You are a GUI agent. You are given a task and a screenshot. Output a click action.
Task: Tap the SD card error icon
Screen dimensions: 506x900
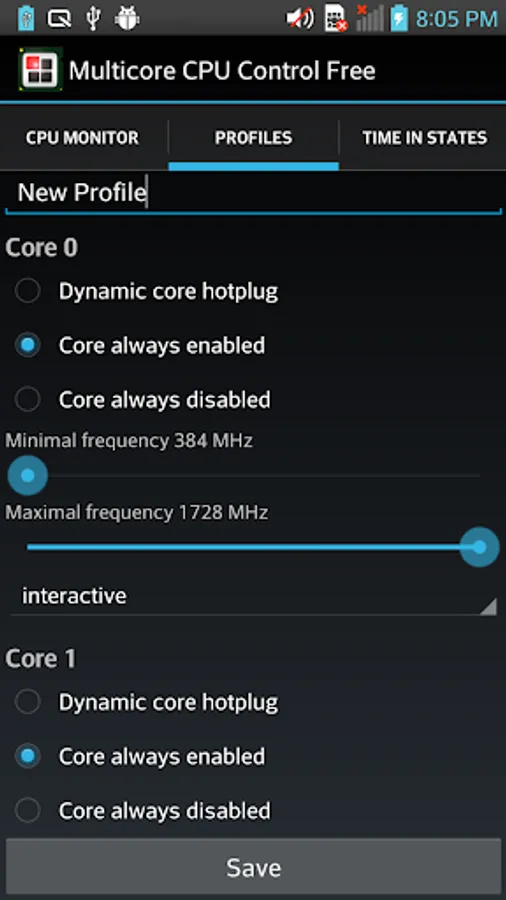point(335,18)
